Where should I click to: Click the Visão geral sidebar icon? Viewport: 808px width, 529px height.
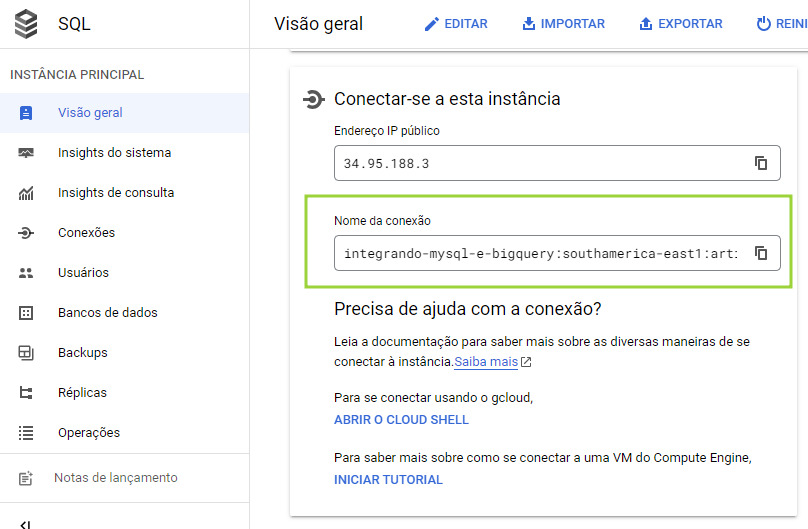(26, 113)
